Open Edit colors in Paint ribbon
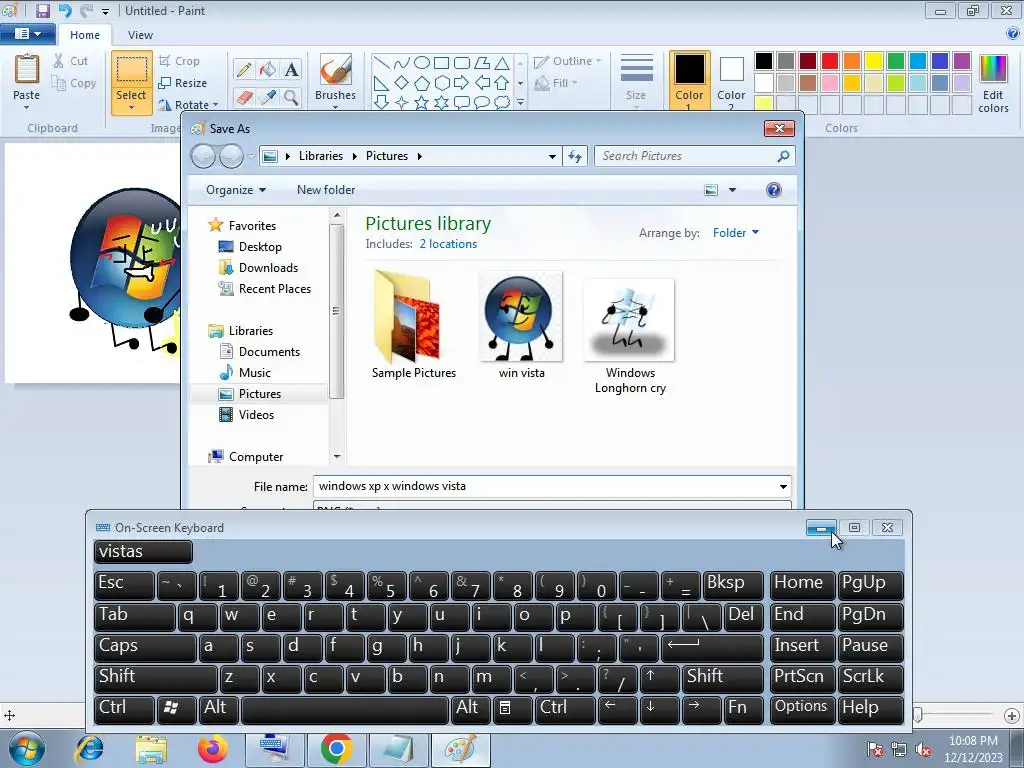This screenshot has width=1024, height=768. tap(993, 84)
